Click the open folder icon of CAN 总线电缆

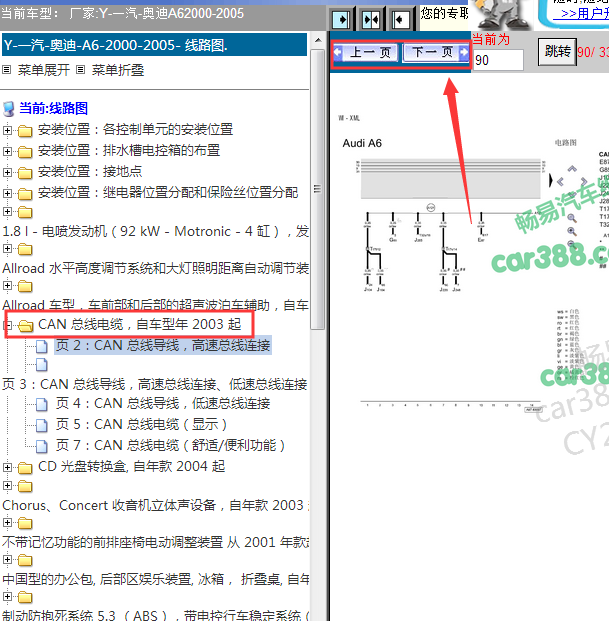coord(26,326)
